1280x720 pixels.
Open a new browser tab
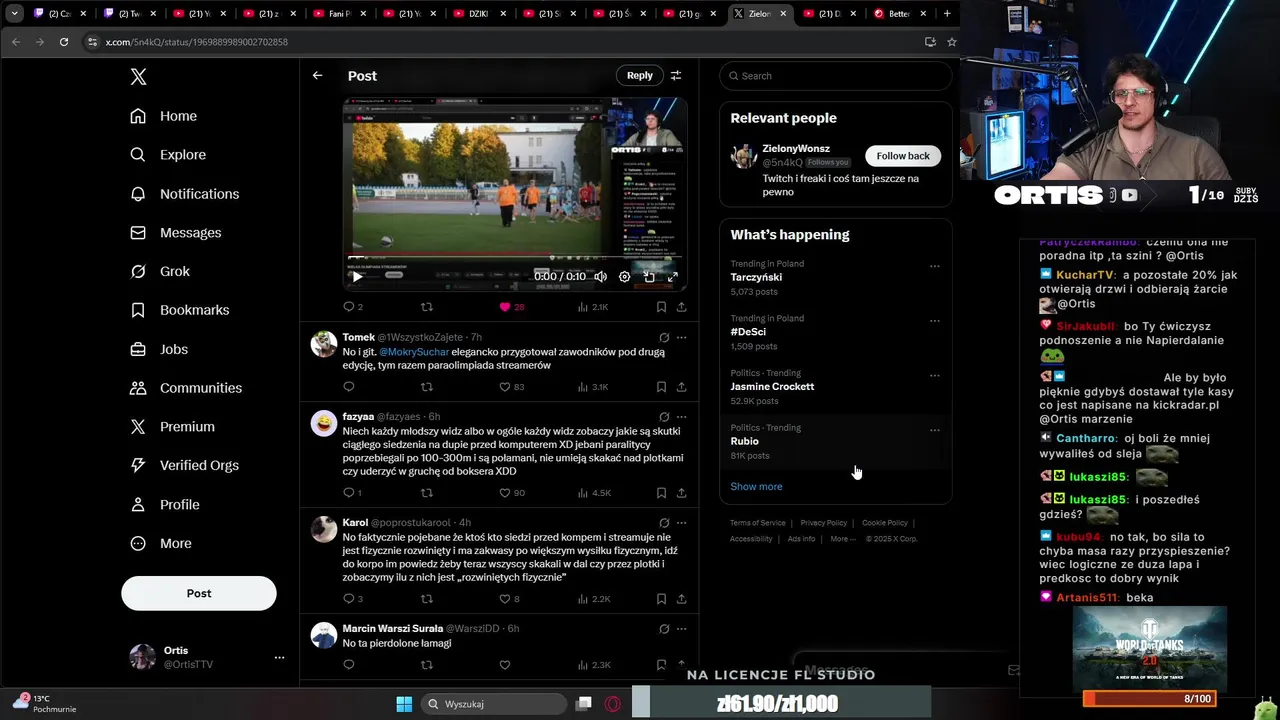pos(947,14)
